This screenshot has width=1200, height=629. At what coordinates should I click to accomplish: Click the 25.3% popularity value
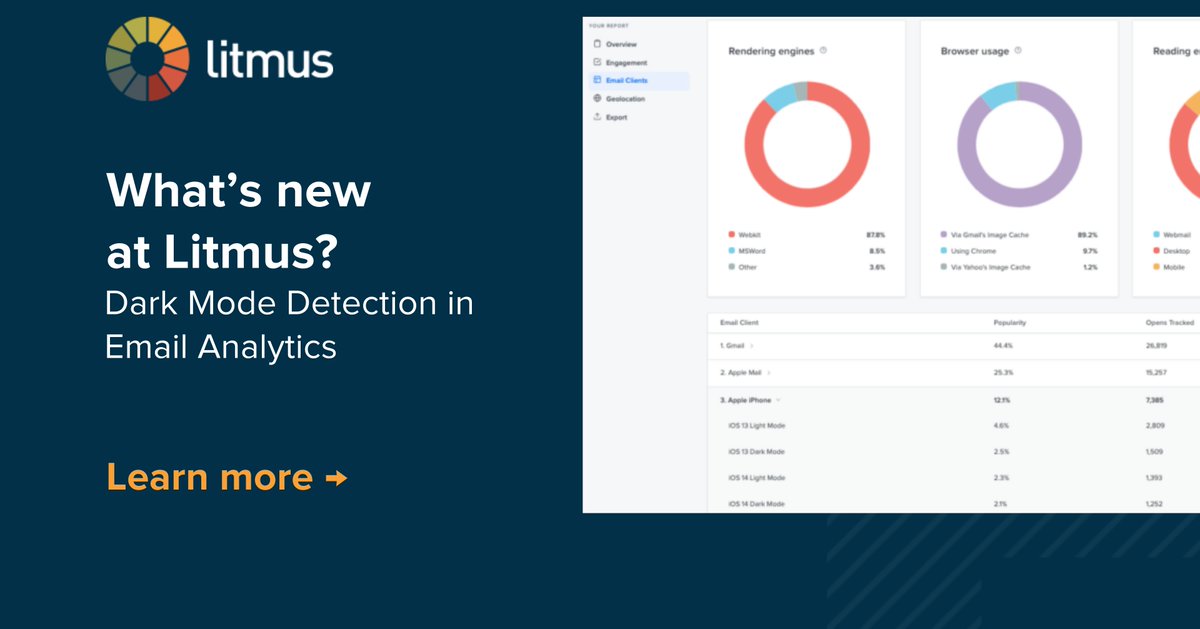(1003, 373)
